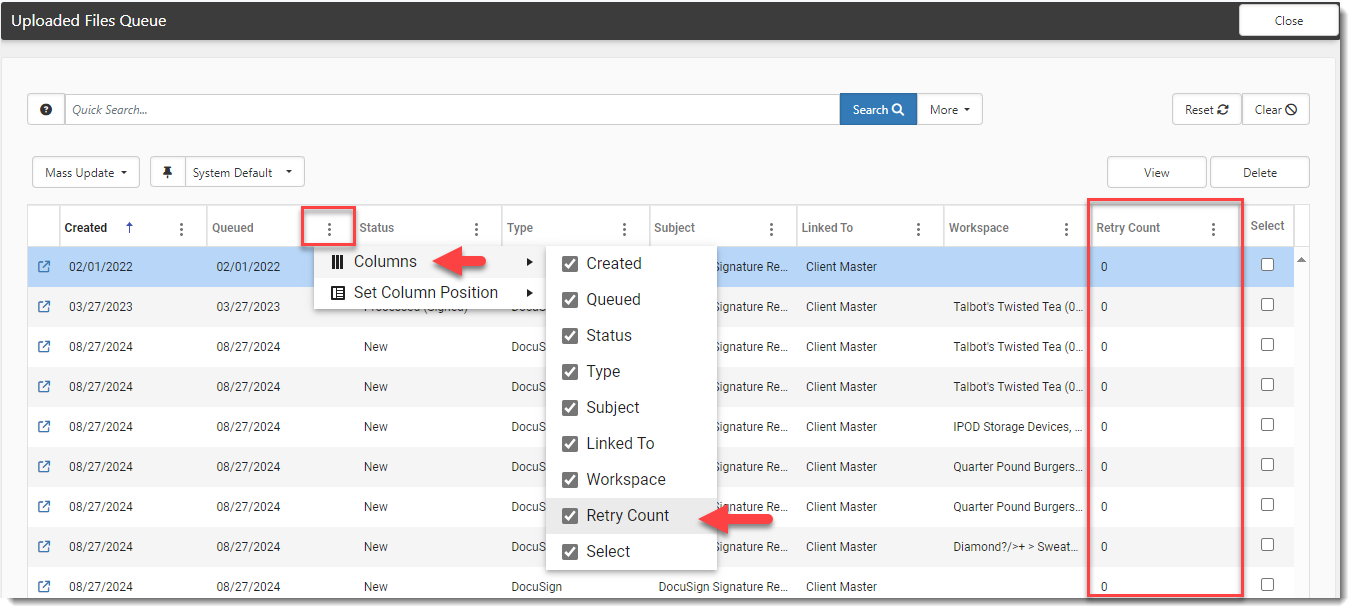Open the Queued column three-dot menu
The image size is (1355, 613).
point(329,229)
